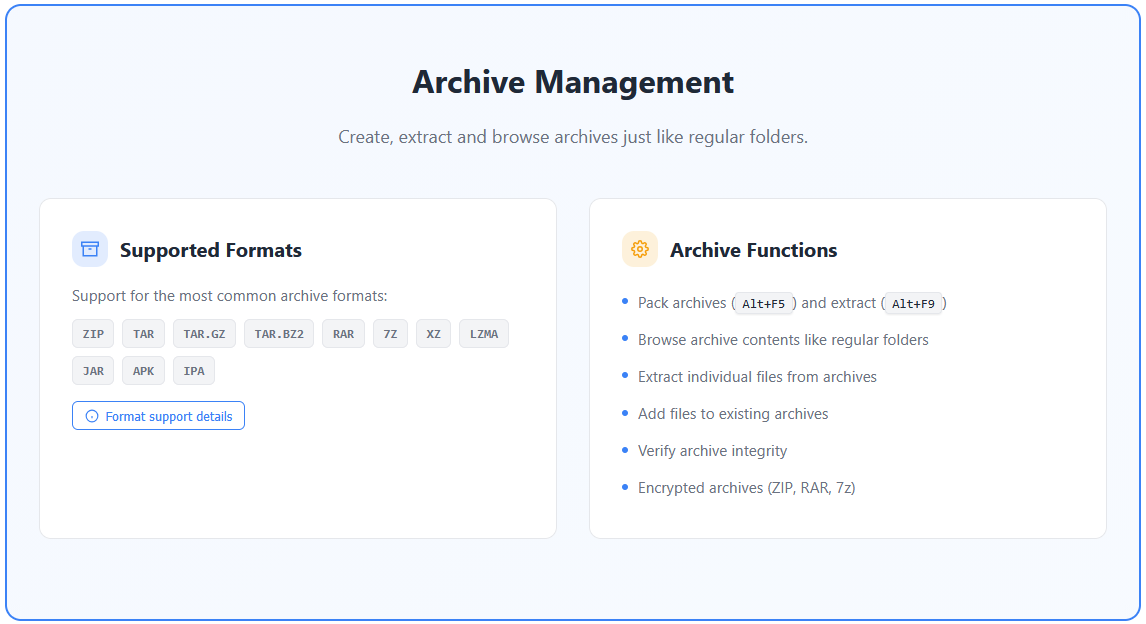Select the ZIP format tag
The width and height of the screenshot is (1146, 624).
click(x=93, y=334)
